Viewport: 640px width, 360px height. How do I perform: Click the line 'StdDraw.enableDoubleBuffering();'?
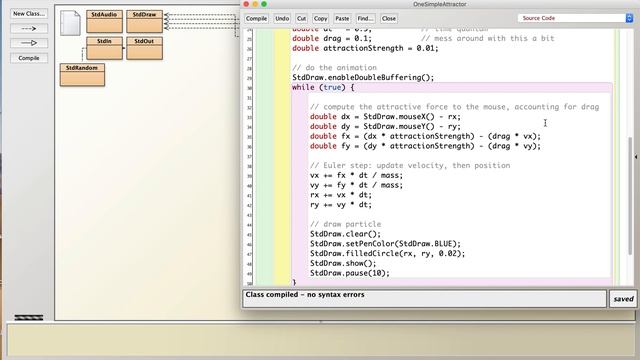tap(363, 78)
